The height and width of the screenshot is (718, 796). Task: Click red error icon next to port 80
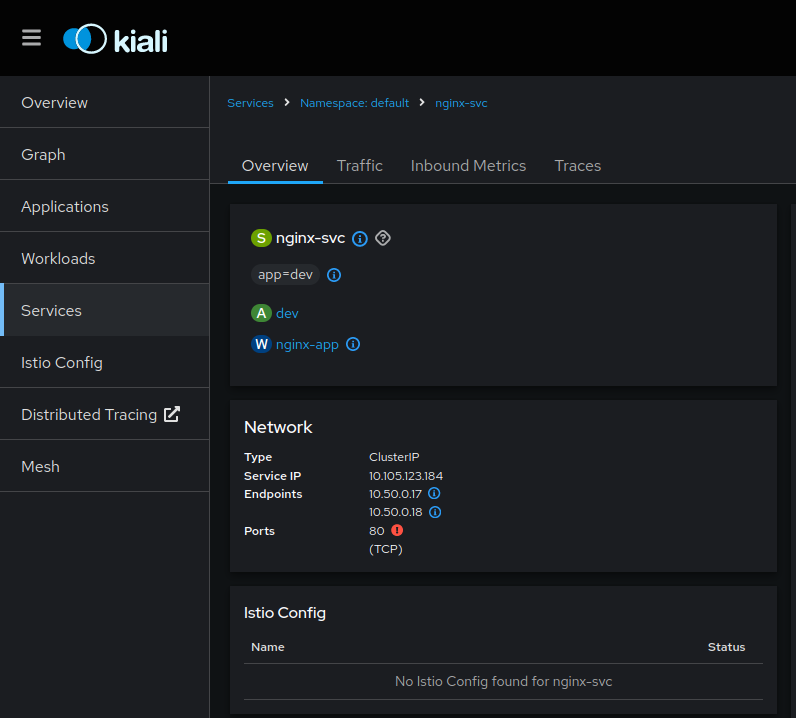click(397, 531)
